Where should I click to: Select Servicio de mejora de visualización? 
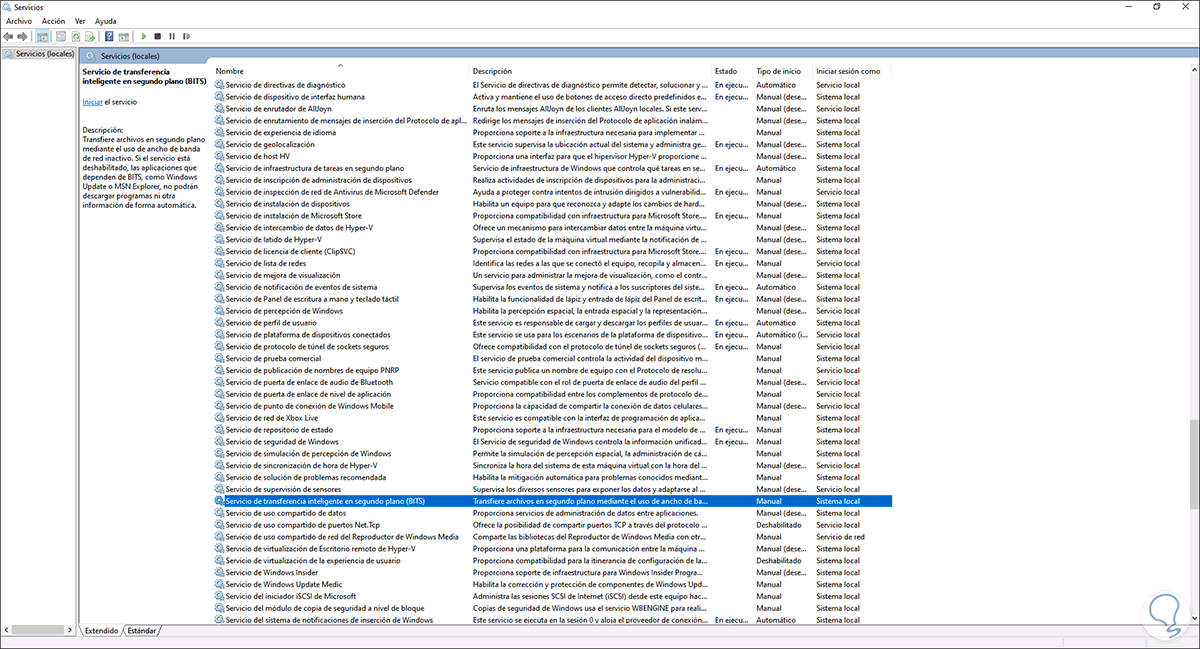pos(552,275)
